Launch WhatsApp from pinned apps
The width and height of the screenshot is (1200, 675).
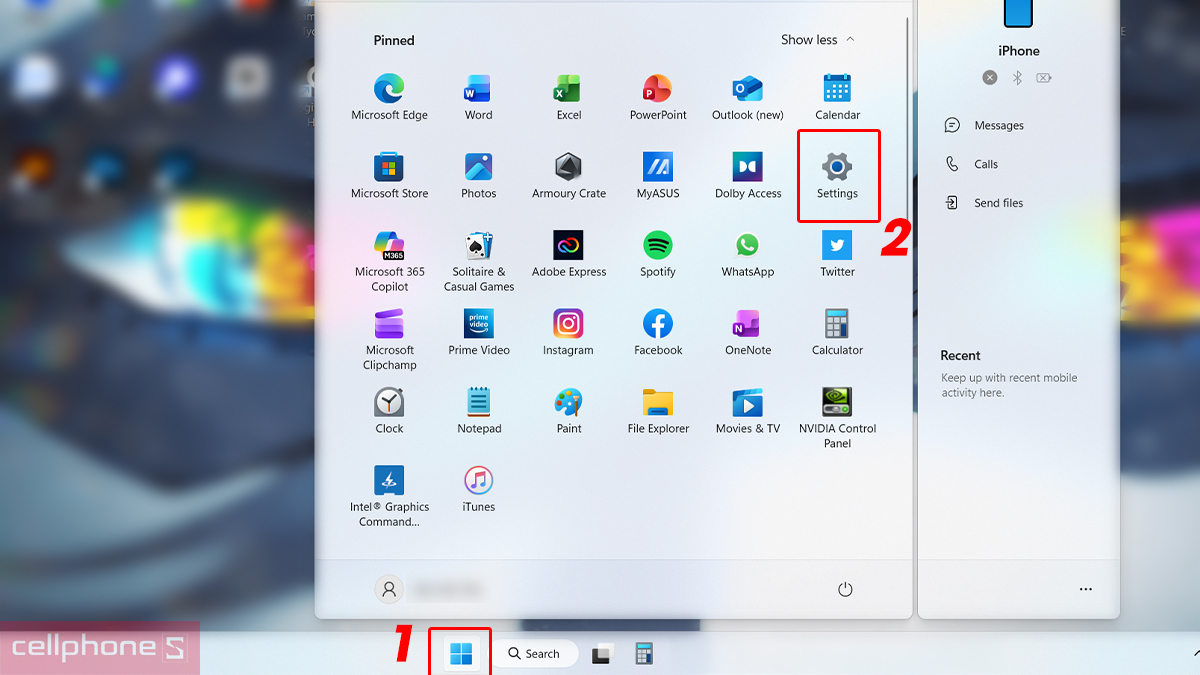click(747, 255)
